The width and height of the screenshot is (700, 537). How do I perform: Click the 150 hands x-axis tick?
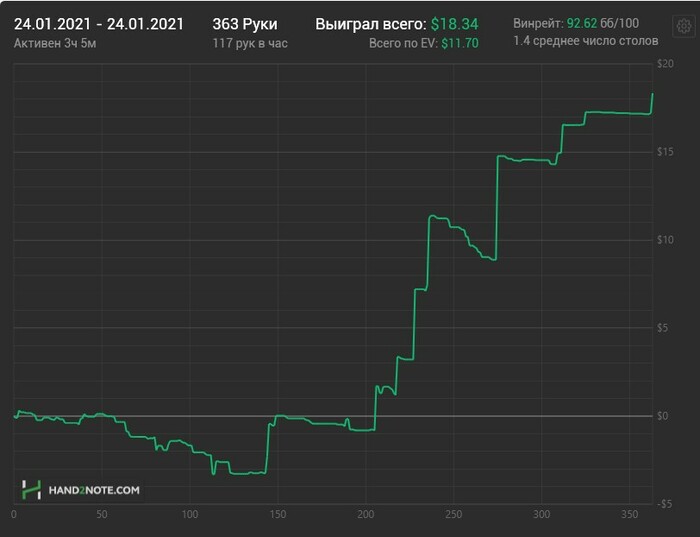point(278,514)
